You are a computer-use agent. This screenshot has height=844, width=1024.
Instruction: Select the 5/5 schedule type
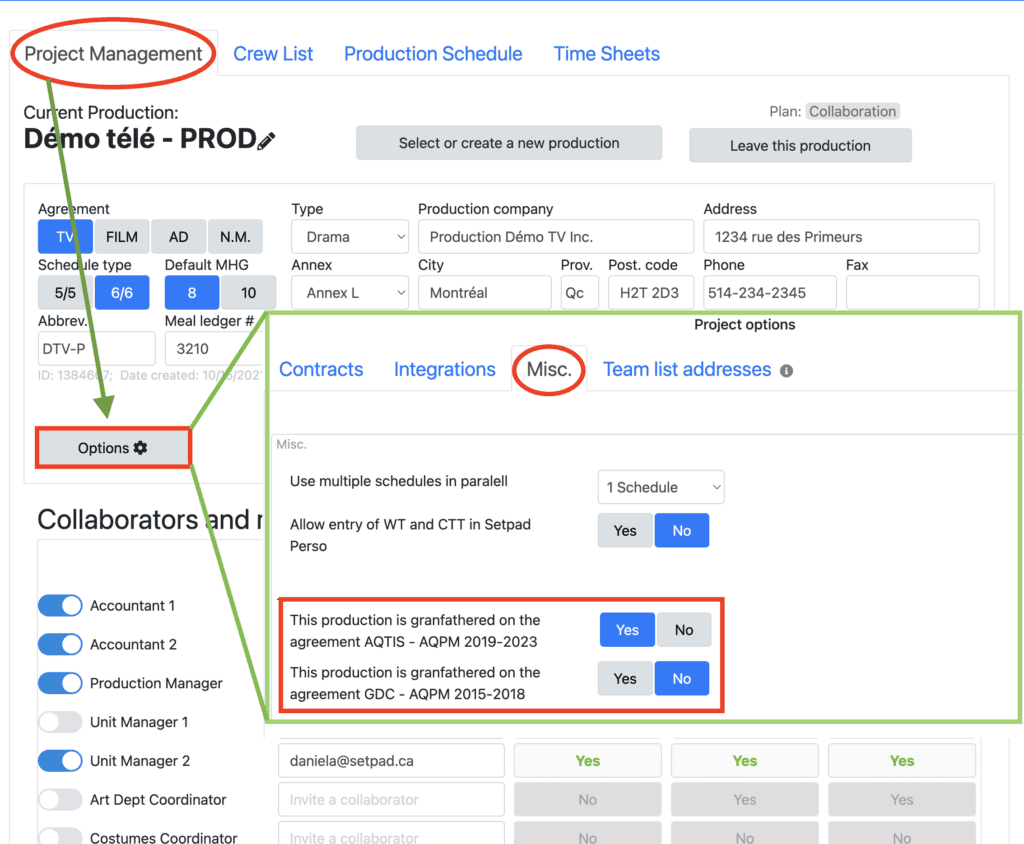pos(64,293)
